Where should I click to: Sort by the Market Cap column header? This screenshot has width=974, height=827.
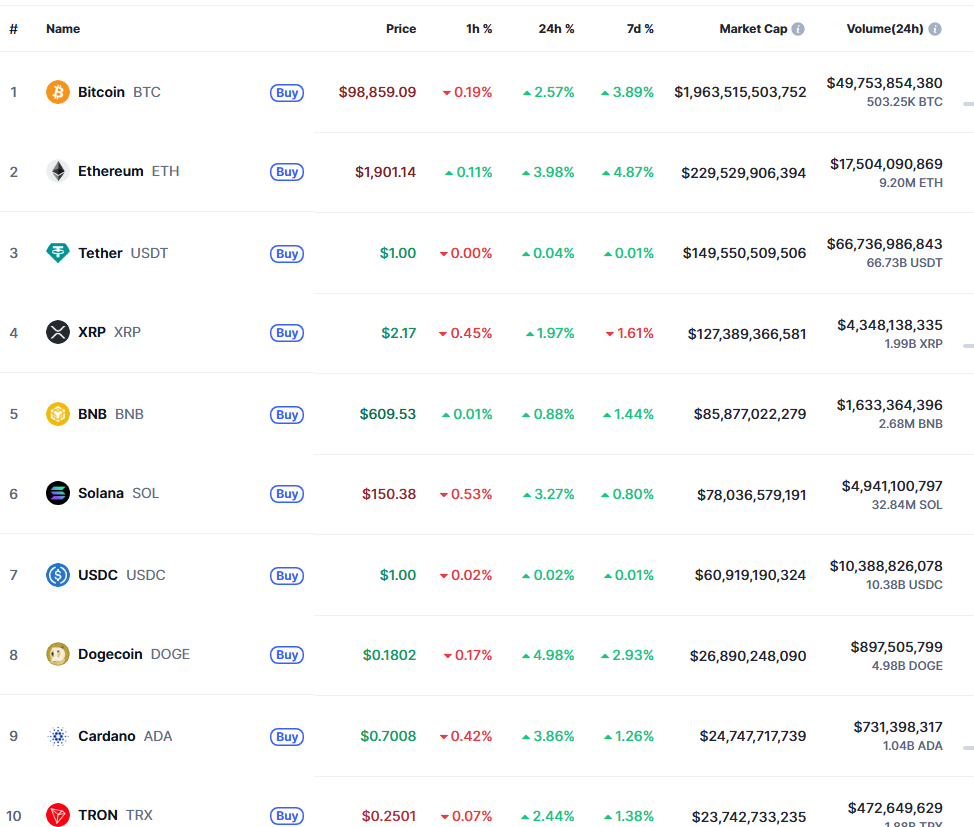click(x=753, y=29)
